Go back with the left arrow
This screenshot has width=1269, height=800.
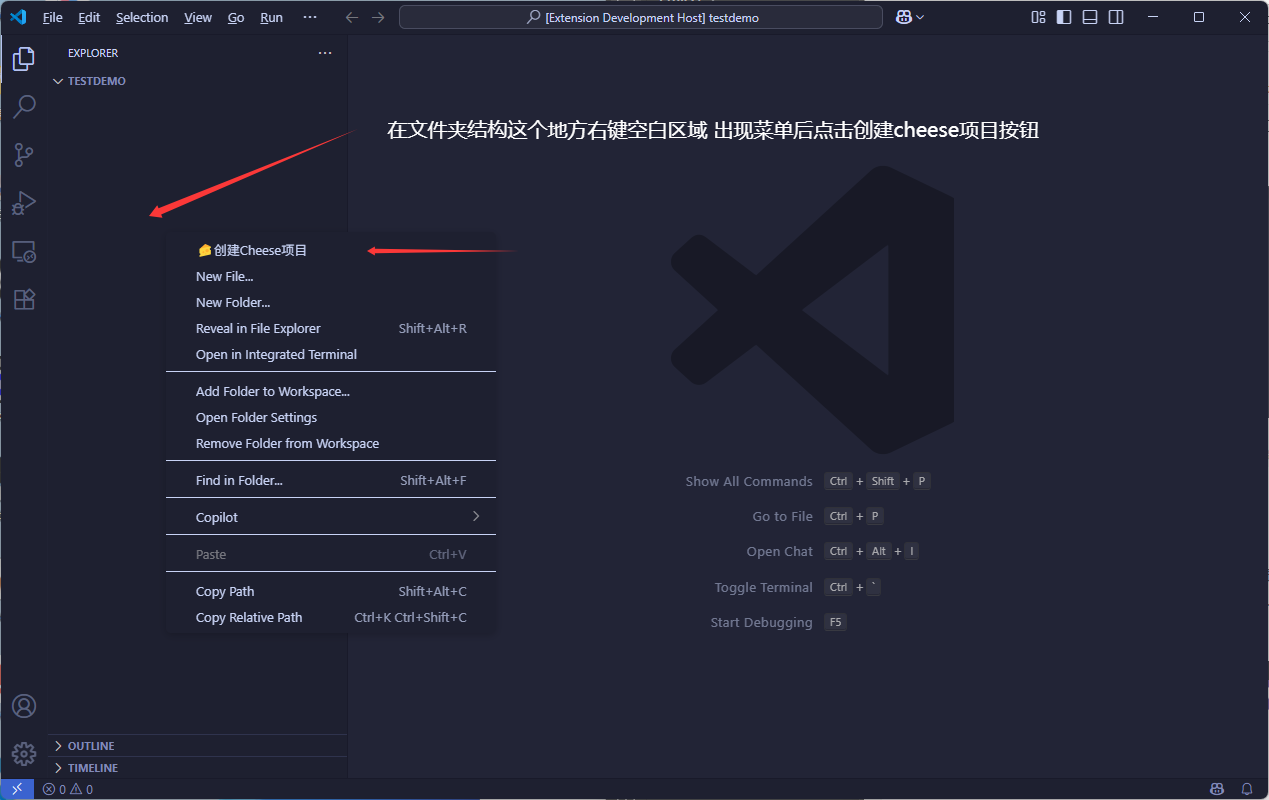coord(351,17)
